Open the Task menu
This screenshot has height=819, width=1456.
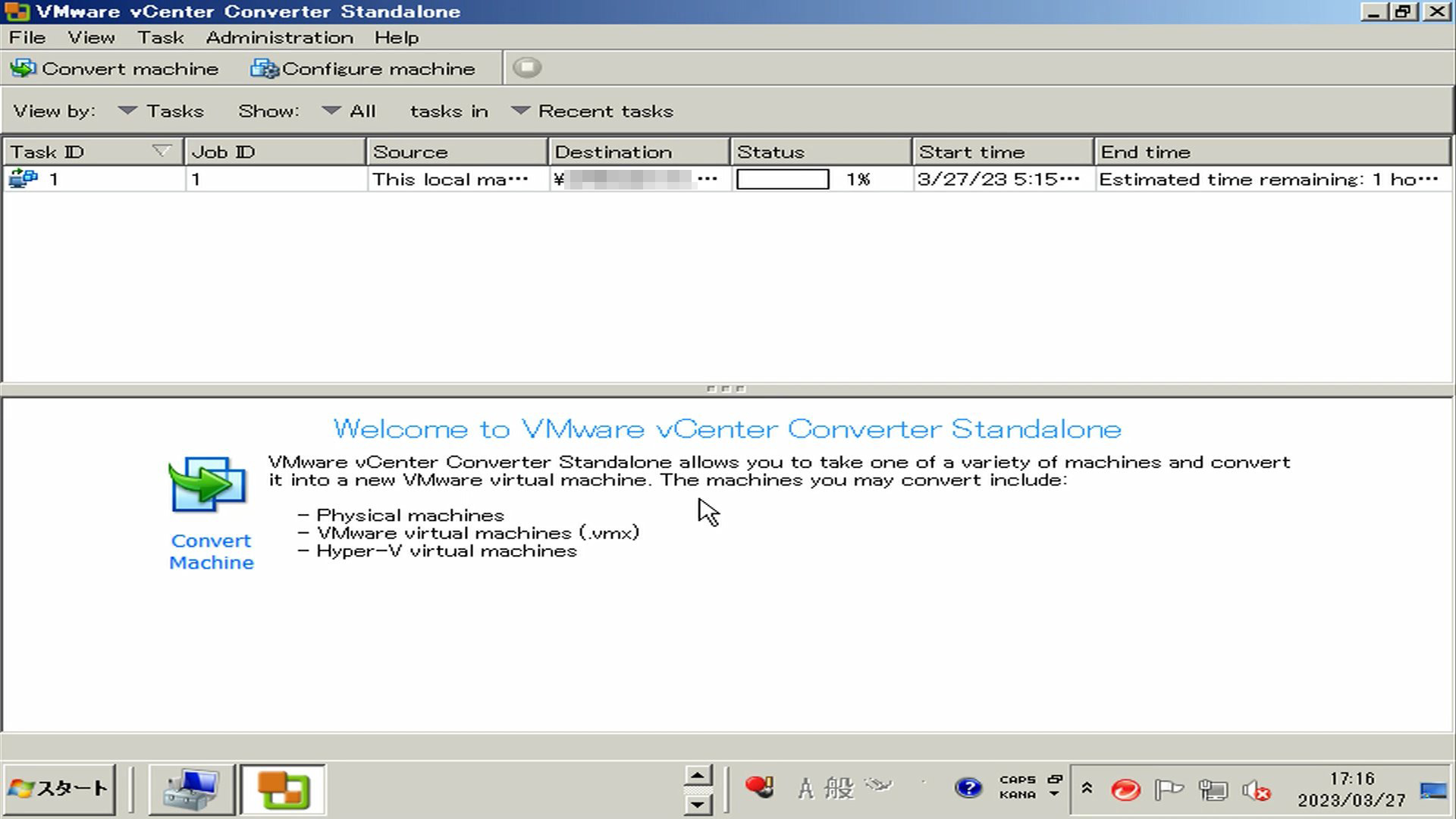[x=160, y=37]
